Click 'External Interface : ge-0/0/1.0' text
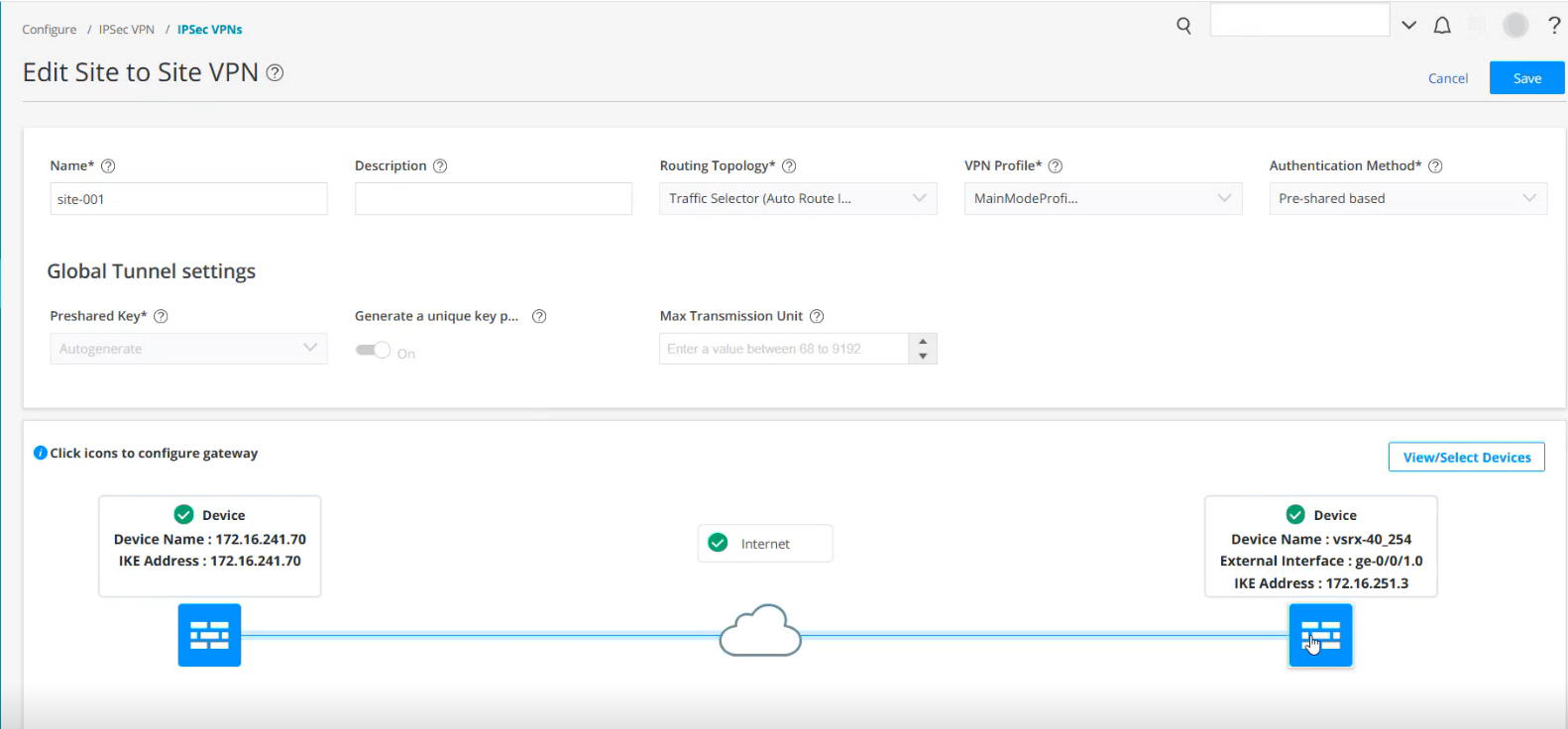 (1321, 562)
